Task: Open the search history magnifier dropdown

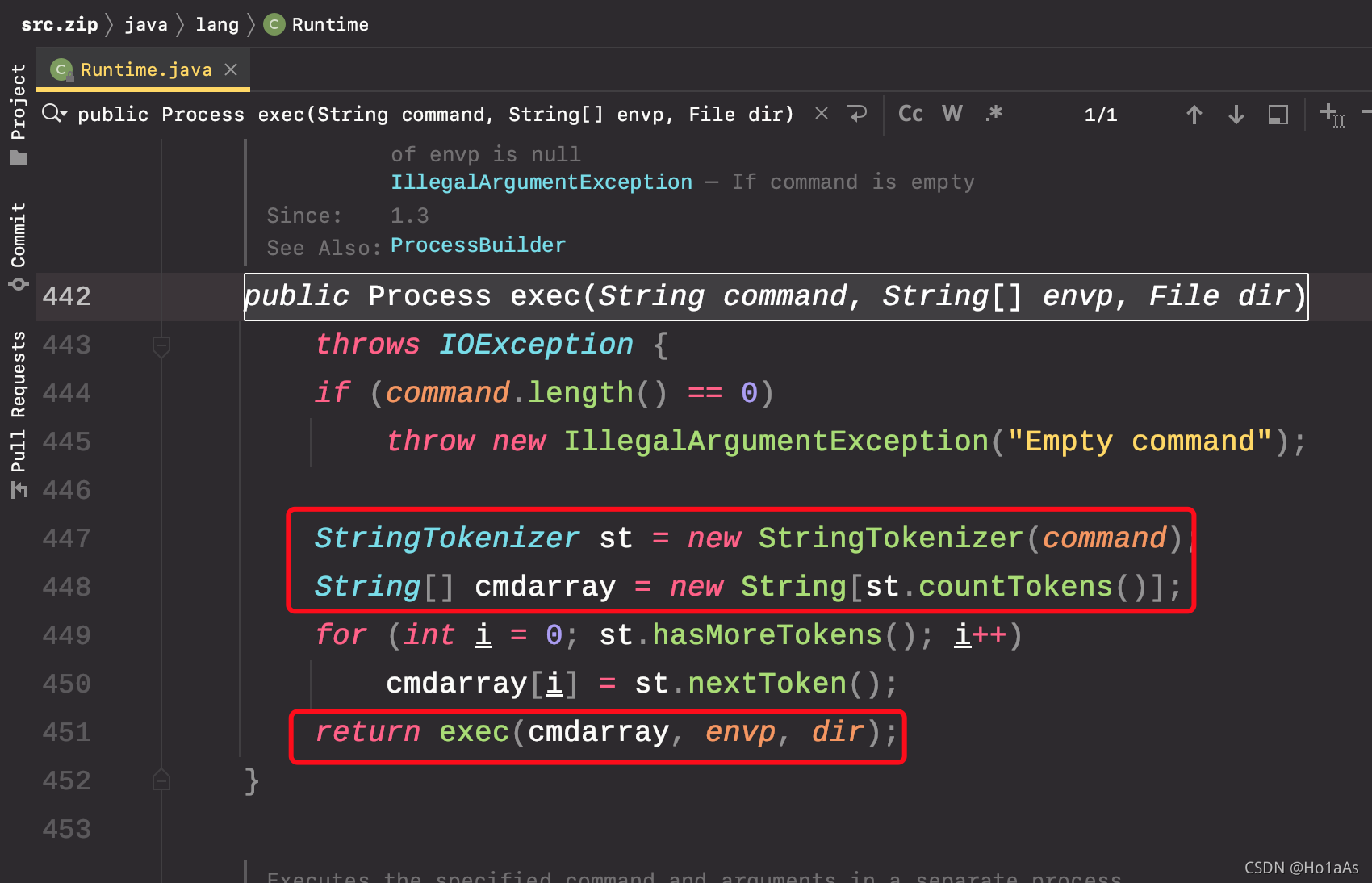Action: [54, 114]
